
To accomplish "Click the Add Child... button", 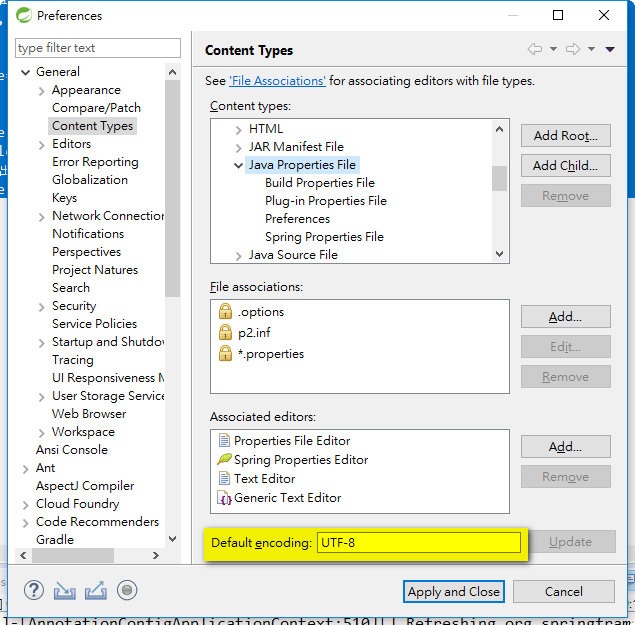I will [565, 166].
